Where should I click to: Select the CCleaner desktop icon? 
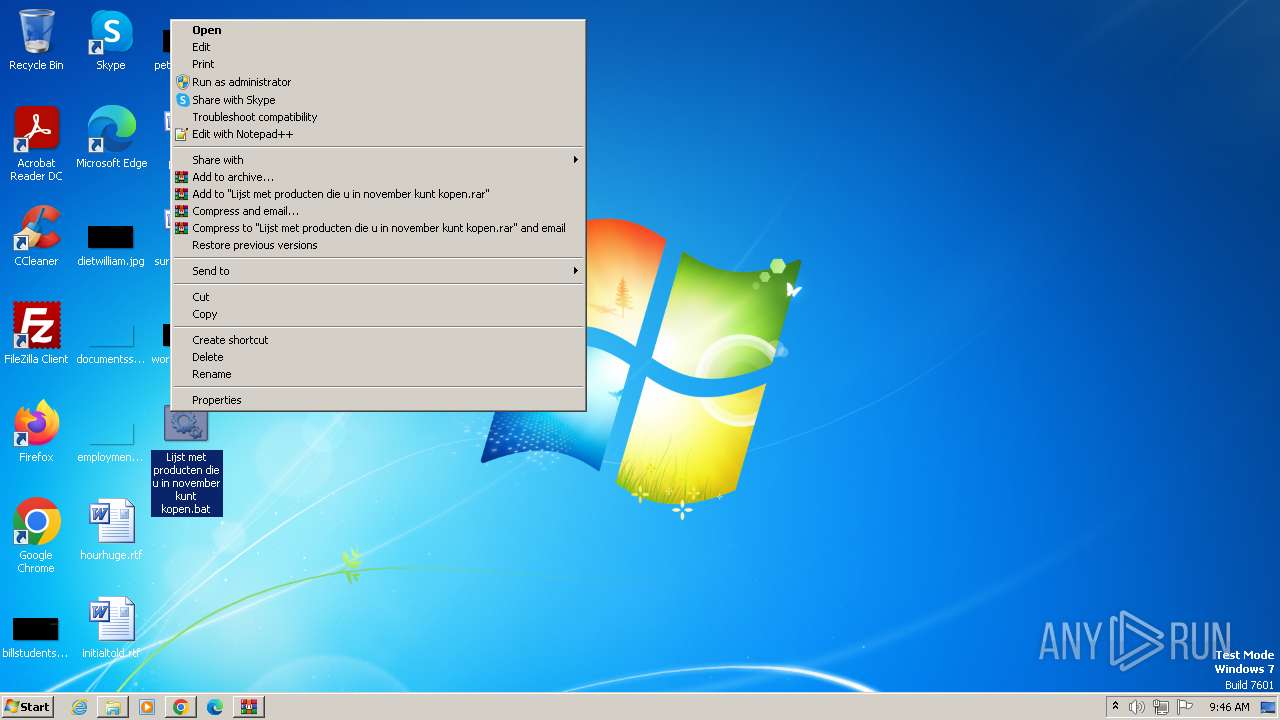point(36,236)
